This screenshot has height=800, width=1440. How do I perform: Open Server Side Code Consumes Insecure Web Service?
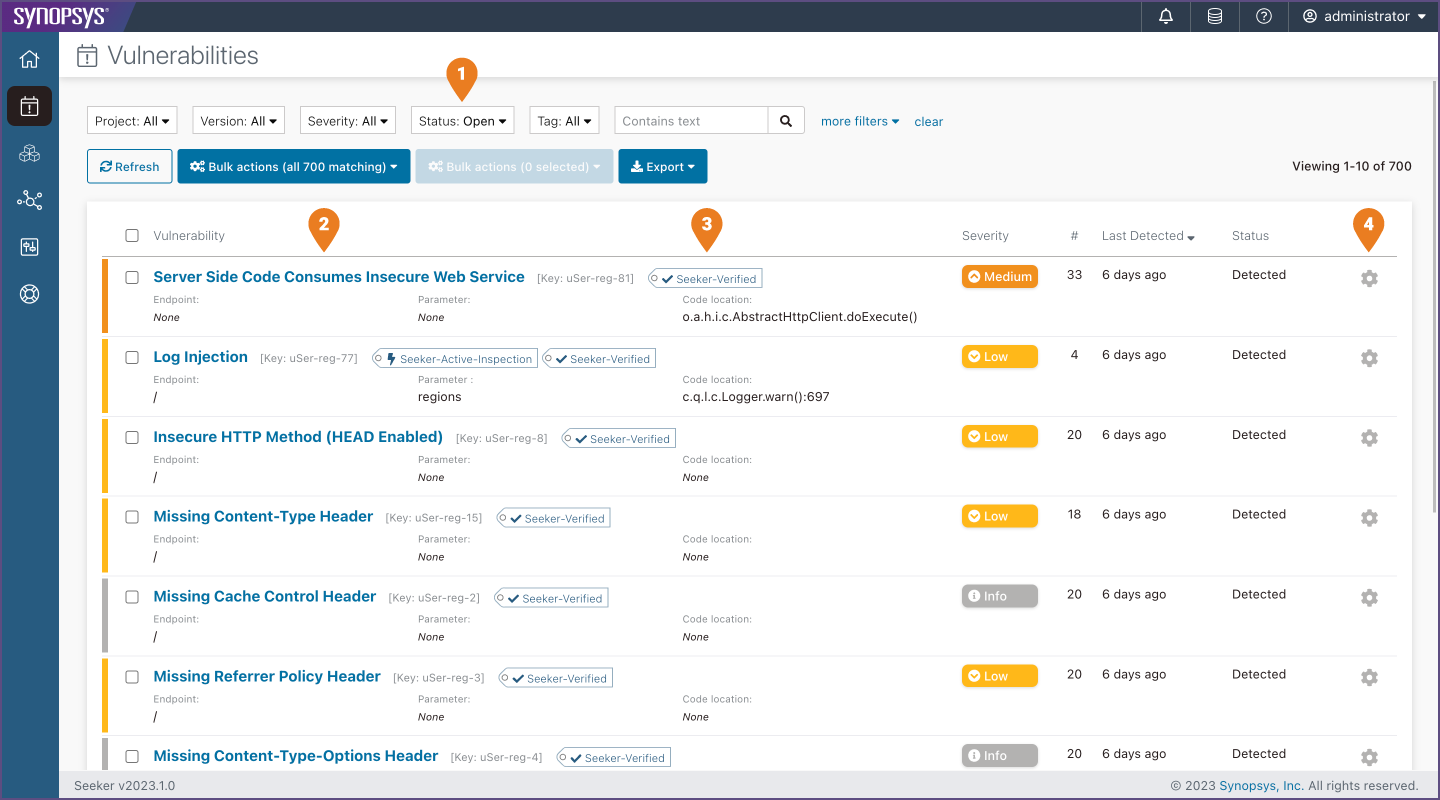click(339, 277)
